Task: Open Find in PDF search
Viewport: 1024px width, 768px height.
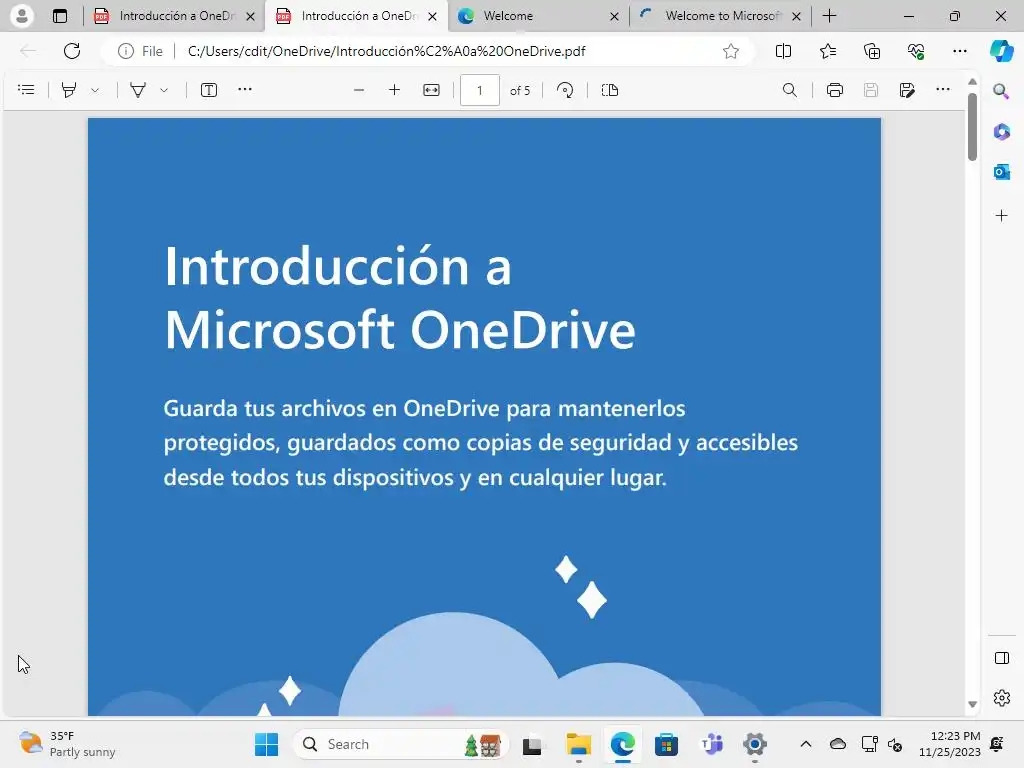Action: (x=790, y=90)
